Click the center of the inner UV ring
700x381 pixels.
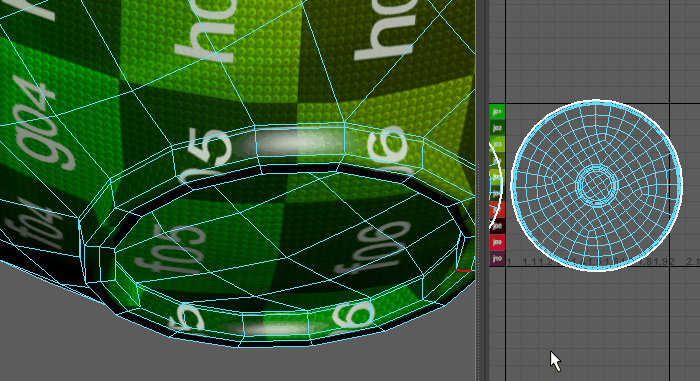click(597, 183)
